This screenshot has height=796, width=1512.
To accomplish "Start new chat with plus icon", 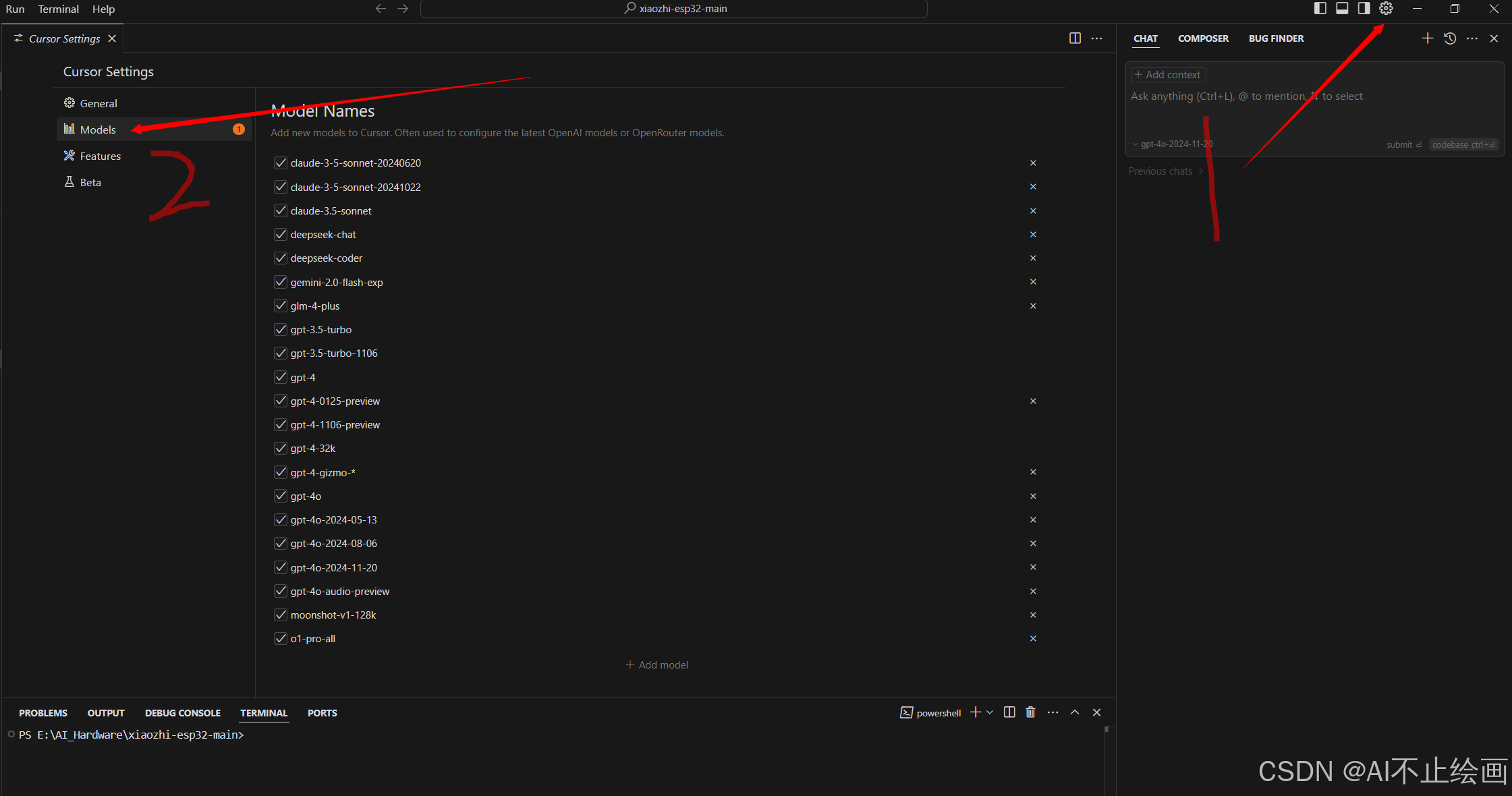I will [1428, 38].
